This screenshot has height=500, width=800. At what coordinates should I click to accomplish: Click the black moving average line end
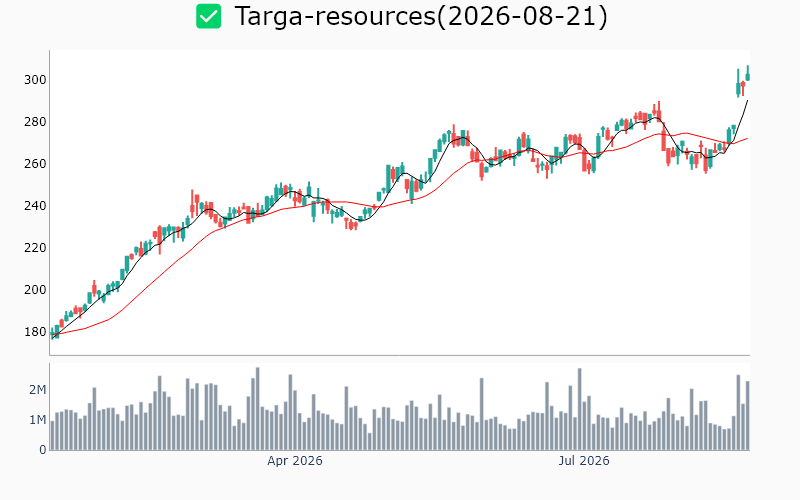[747, 101]
